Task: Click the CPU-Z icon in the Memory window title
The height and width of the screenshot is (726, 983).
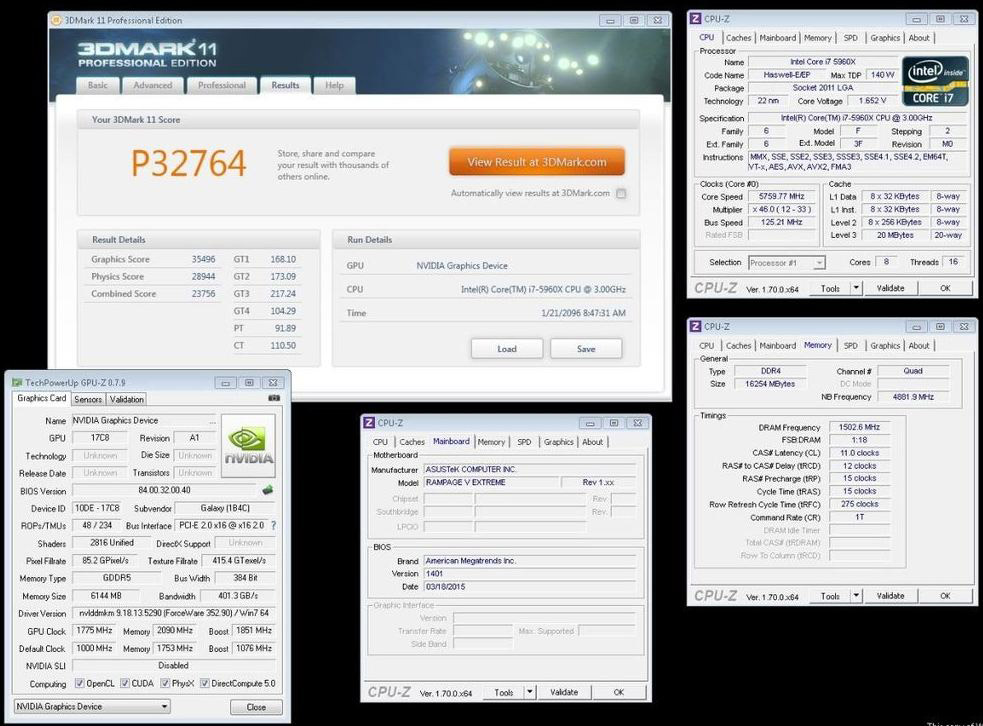Action: (x=695, y=326)
